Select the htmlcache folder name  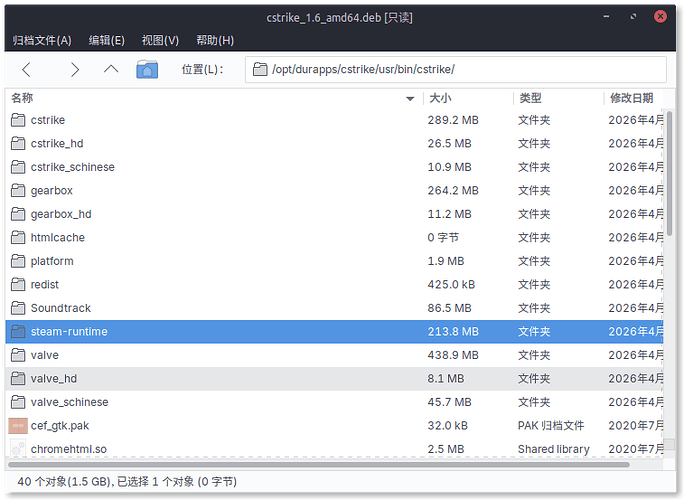tap(58, 238)
